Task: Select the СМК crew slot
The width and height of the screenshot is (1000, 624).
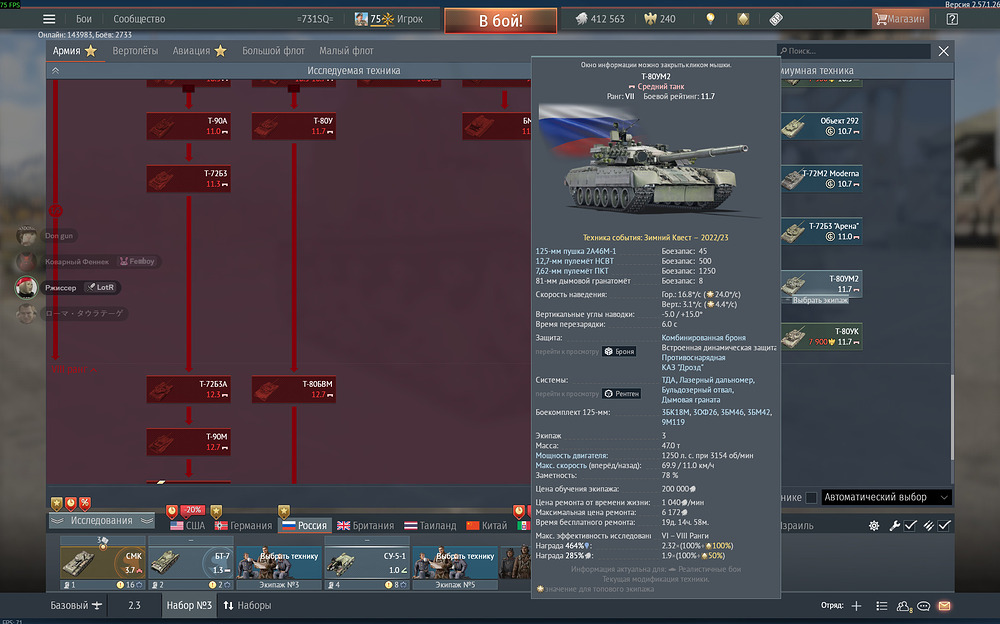Action: pos(102,563)
